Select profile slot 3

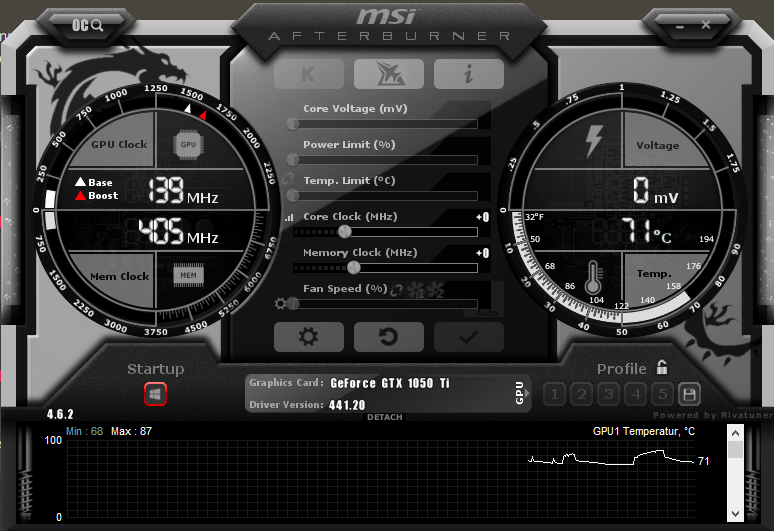[x=609, y=394]
